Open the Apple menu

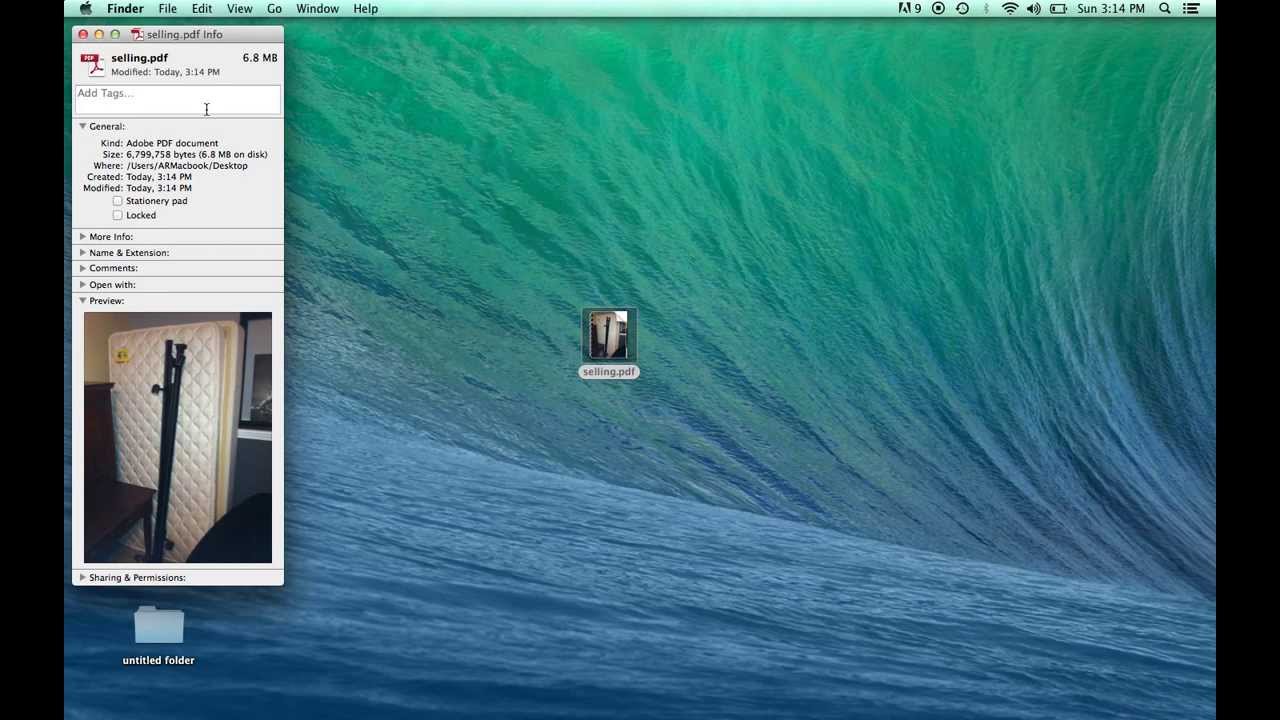tap(86, 9)
